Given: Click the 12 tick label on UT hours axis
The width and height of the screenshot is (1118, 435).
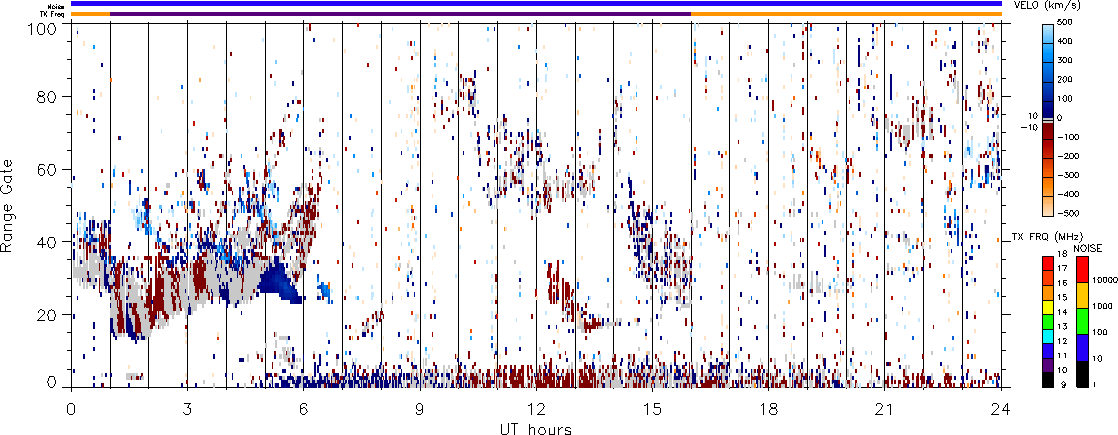Looking at the screenshot, I should pyautogui.click(x=536, y=409).
